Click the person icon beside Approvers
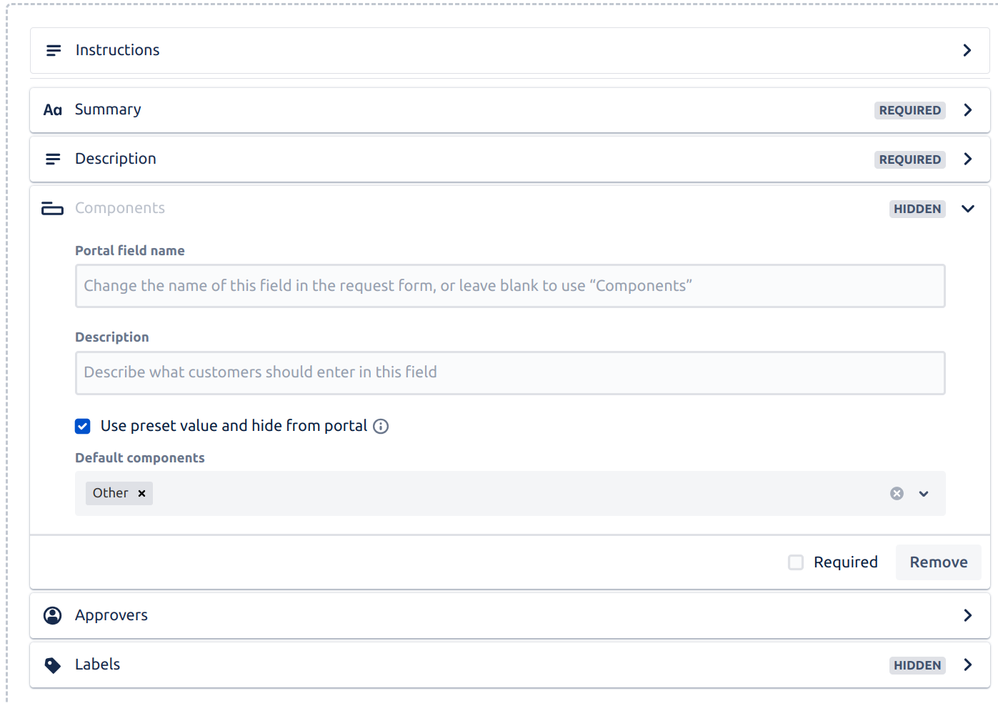Screen dimensions: 998x704 [52, 614]
